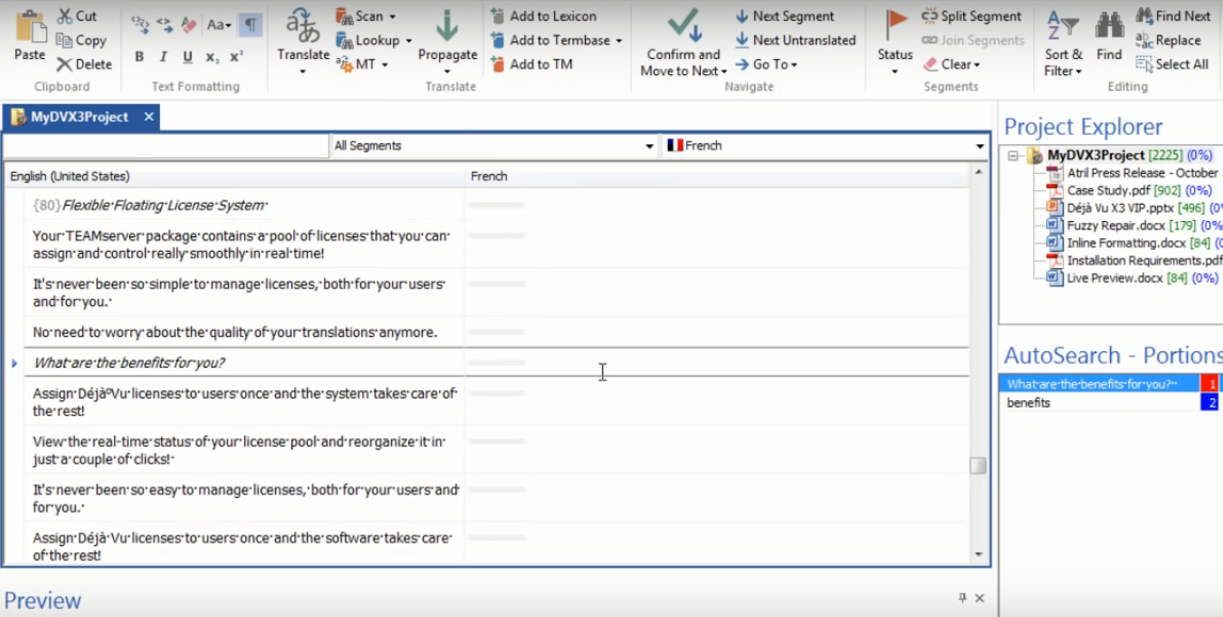The image size is (1223, 617).
Task: Click Add to Termbase
Action: 556,40
